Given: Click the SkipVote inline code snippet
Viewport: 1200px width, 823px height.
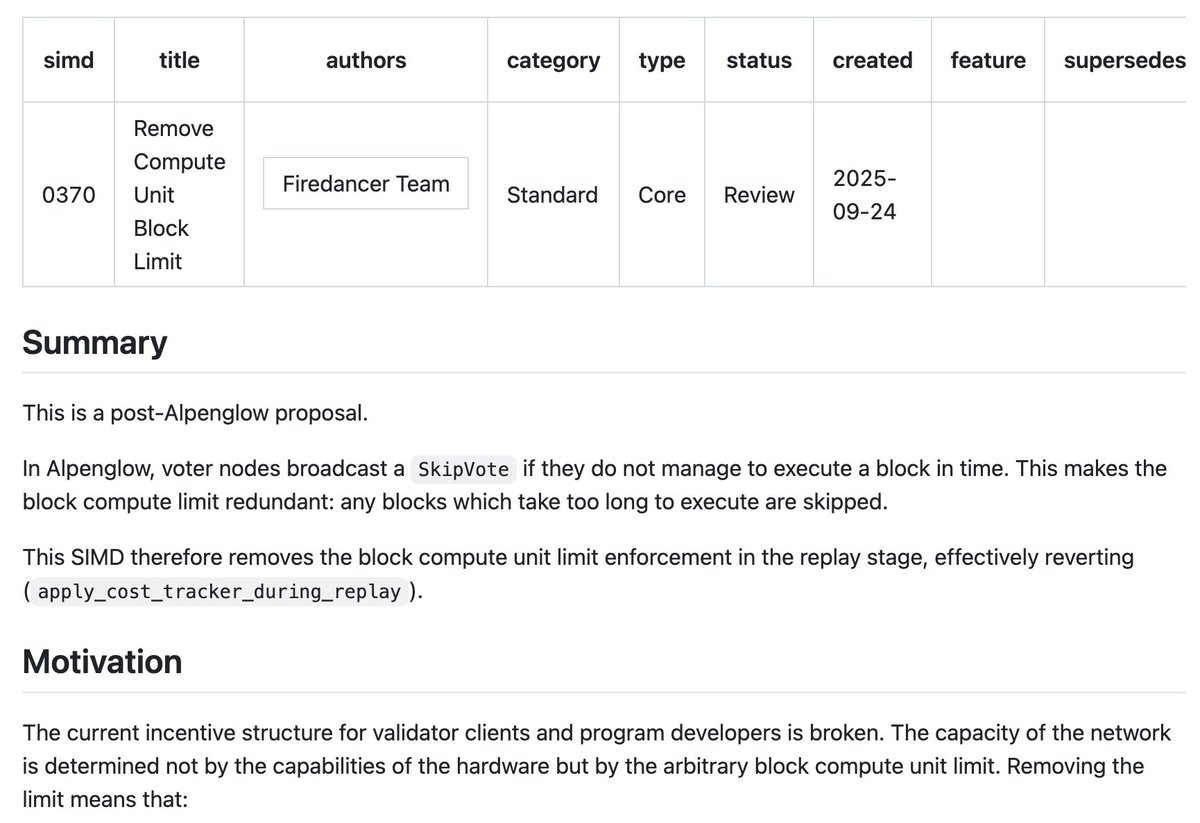Looking at the screenshot, I should pyautogui.click(x=463, y=469).
